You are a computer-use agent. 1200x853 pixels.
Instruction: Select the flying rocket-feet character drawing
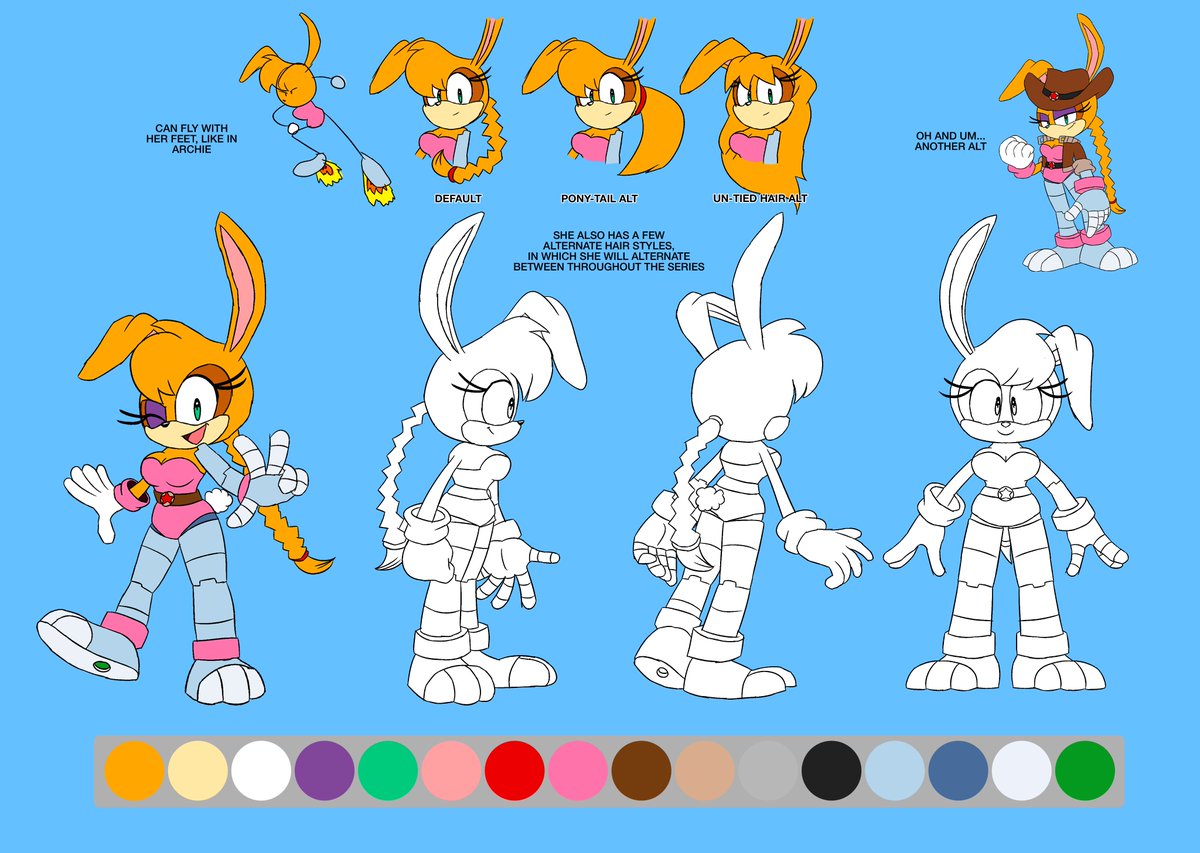[318, 110]
